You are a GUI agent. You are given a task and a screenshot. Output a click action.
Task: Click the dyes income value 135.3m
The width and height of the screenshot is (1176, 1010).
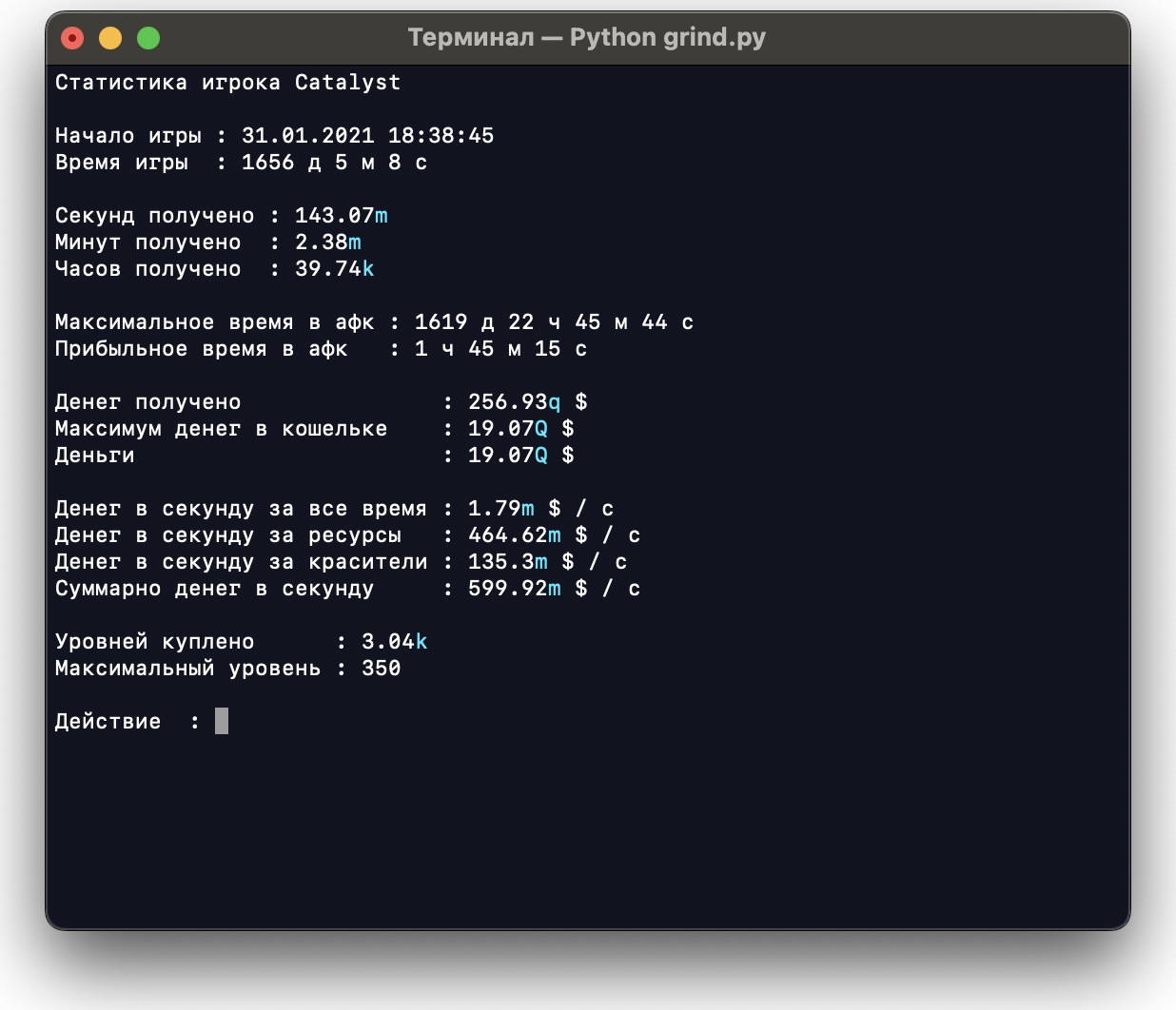click(x=507, y=562)
